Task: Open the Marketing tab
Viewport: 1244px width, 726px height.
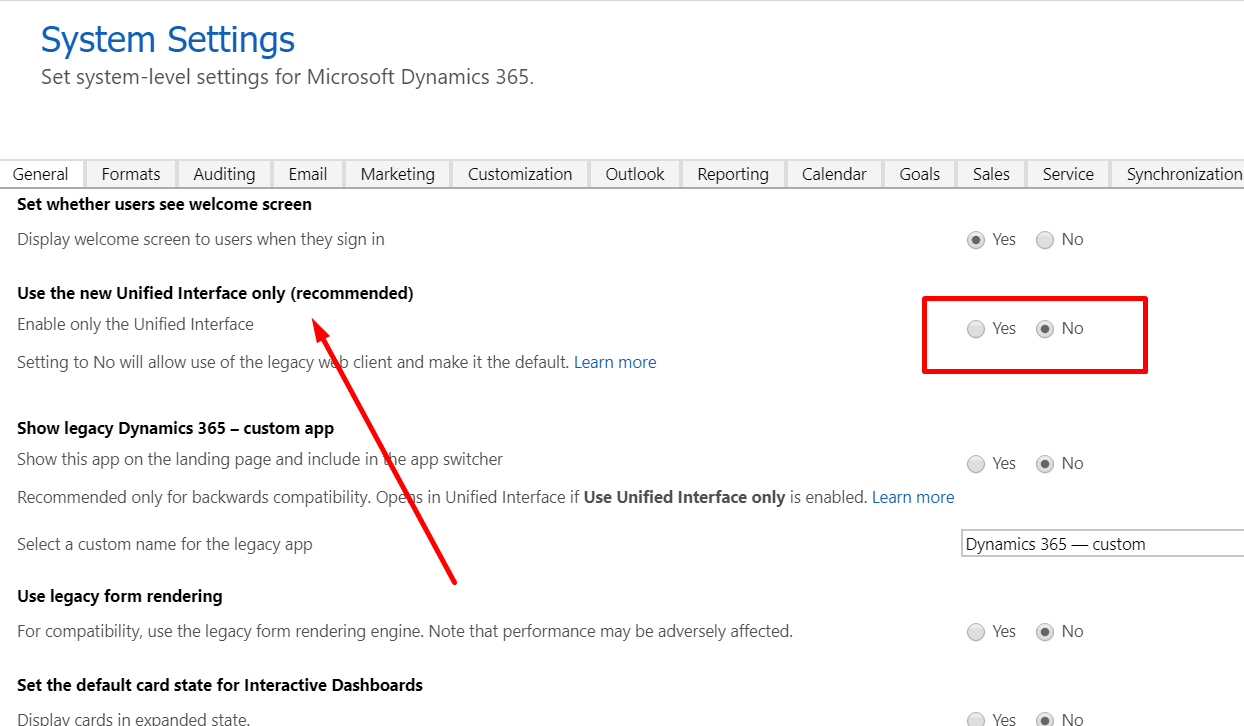Action: click(x=398, y=174)
